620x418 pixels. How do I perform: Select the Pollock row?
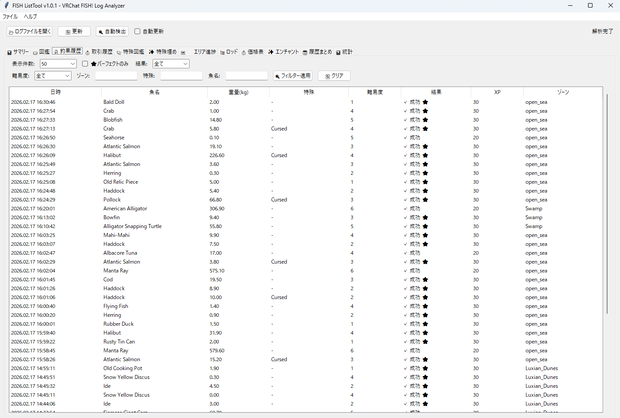coord(306,200)
